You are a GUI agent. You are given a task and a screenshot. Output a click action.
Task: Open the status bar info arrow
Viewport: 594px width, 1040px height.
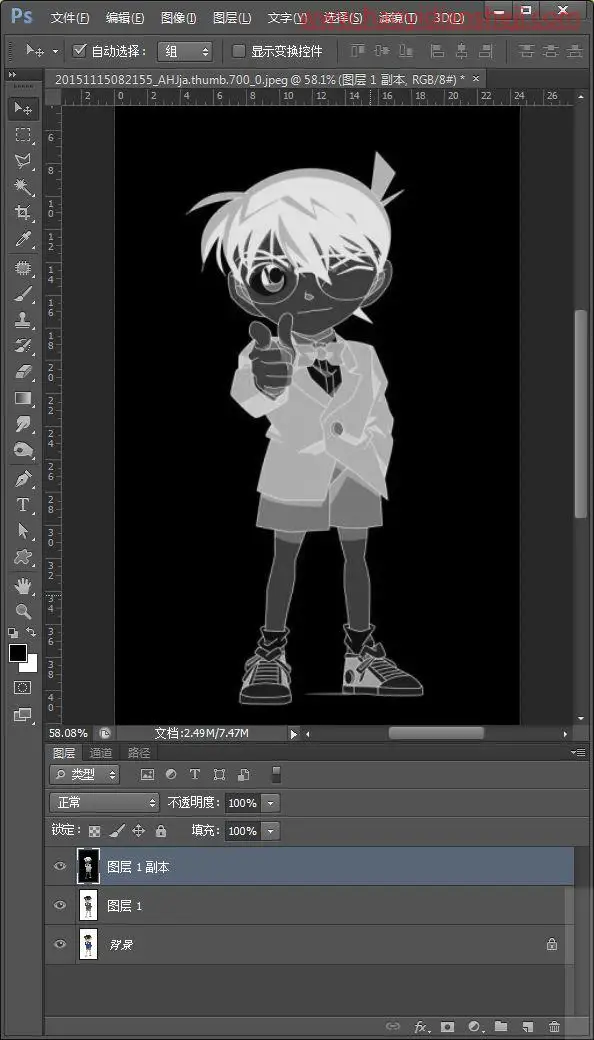click(x=294, y=734)
